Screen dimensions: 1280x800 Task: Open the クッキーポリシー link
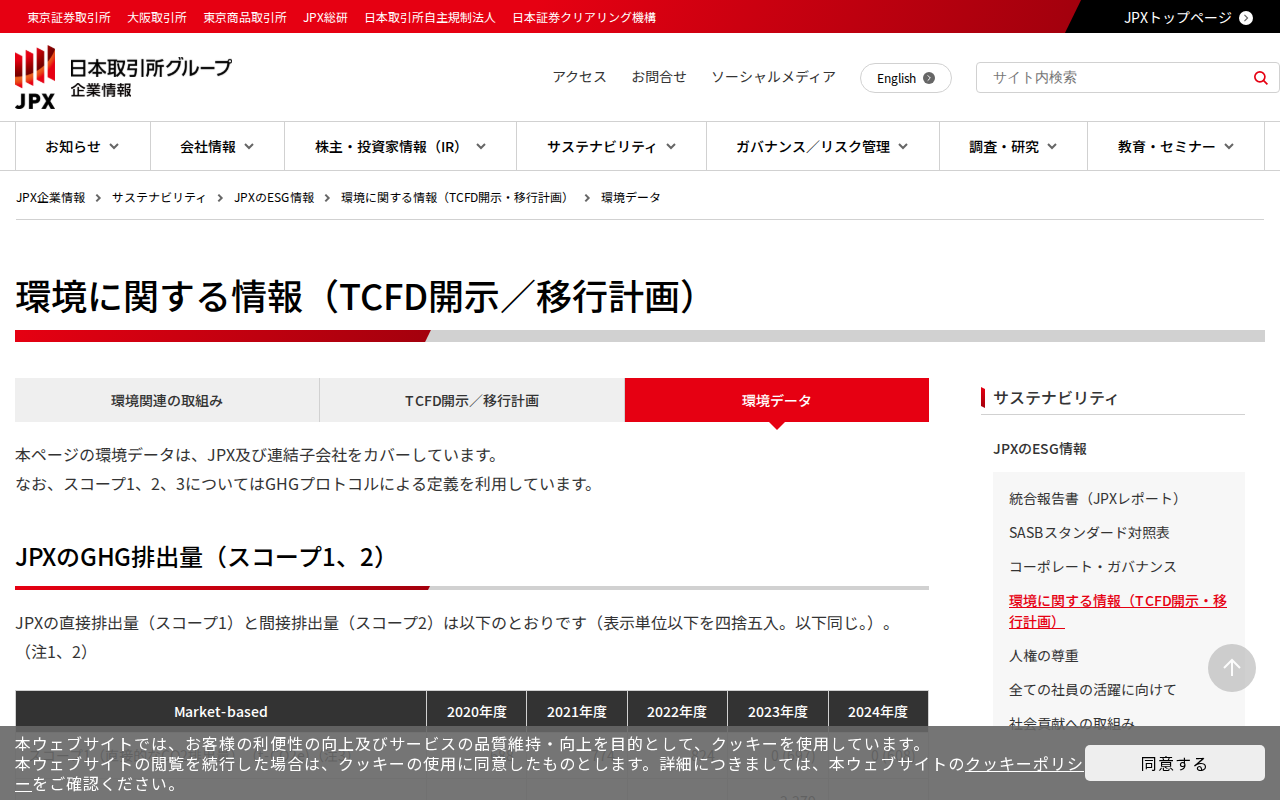[1023, 764]
